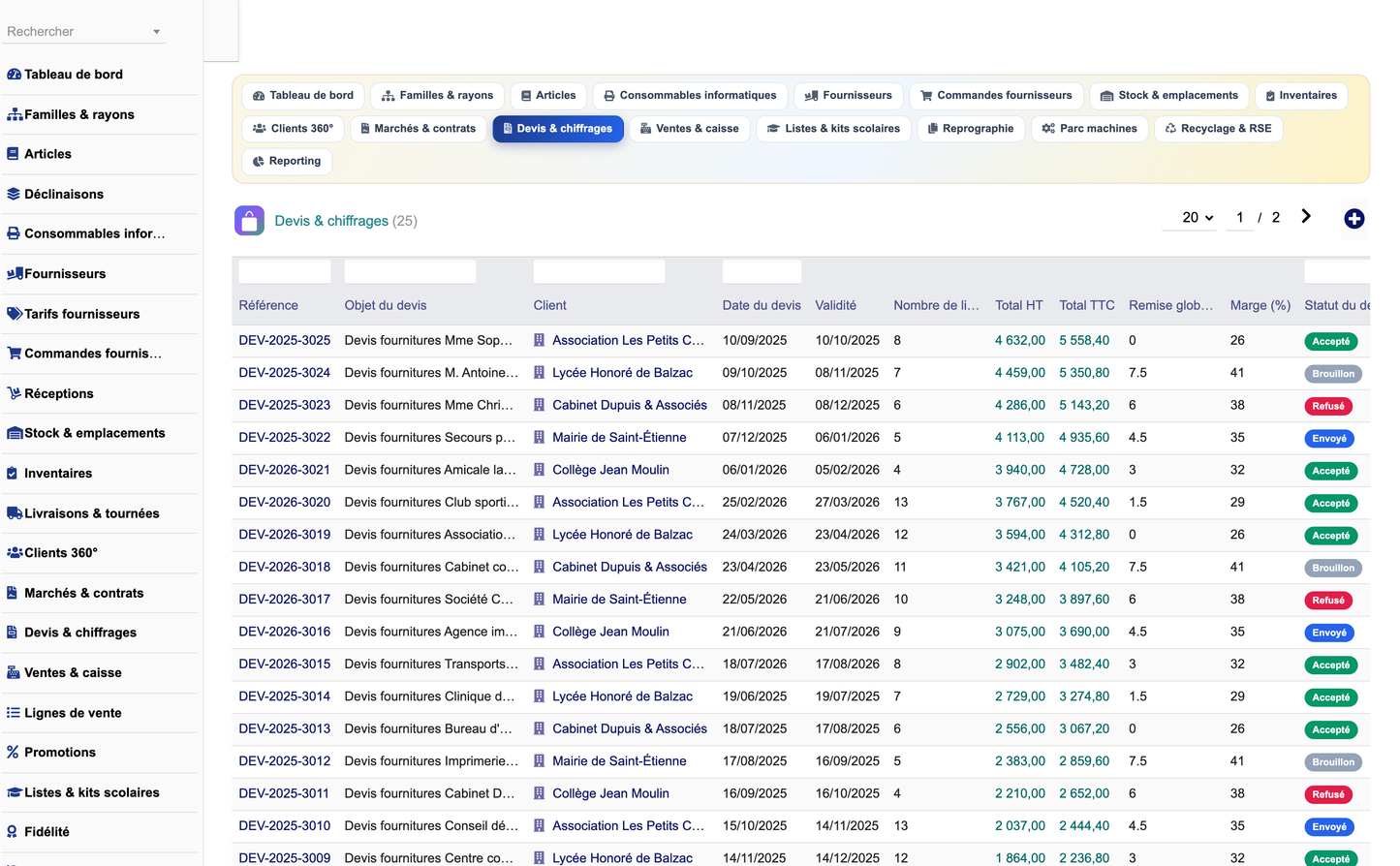Click the Tarifs fournisseurs tags icon

[15, 314]
